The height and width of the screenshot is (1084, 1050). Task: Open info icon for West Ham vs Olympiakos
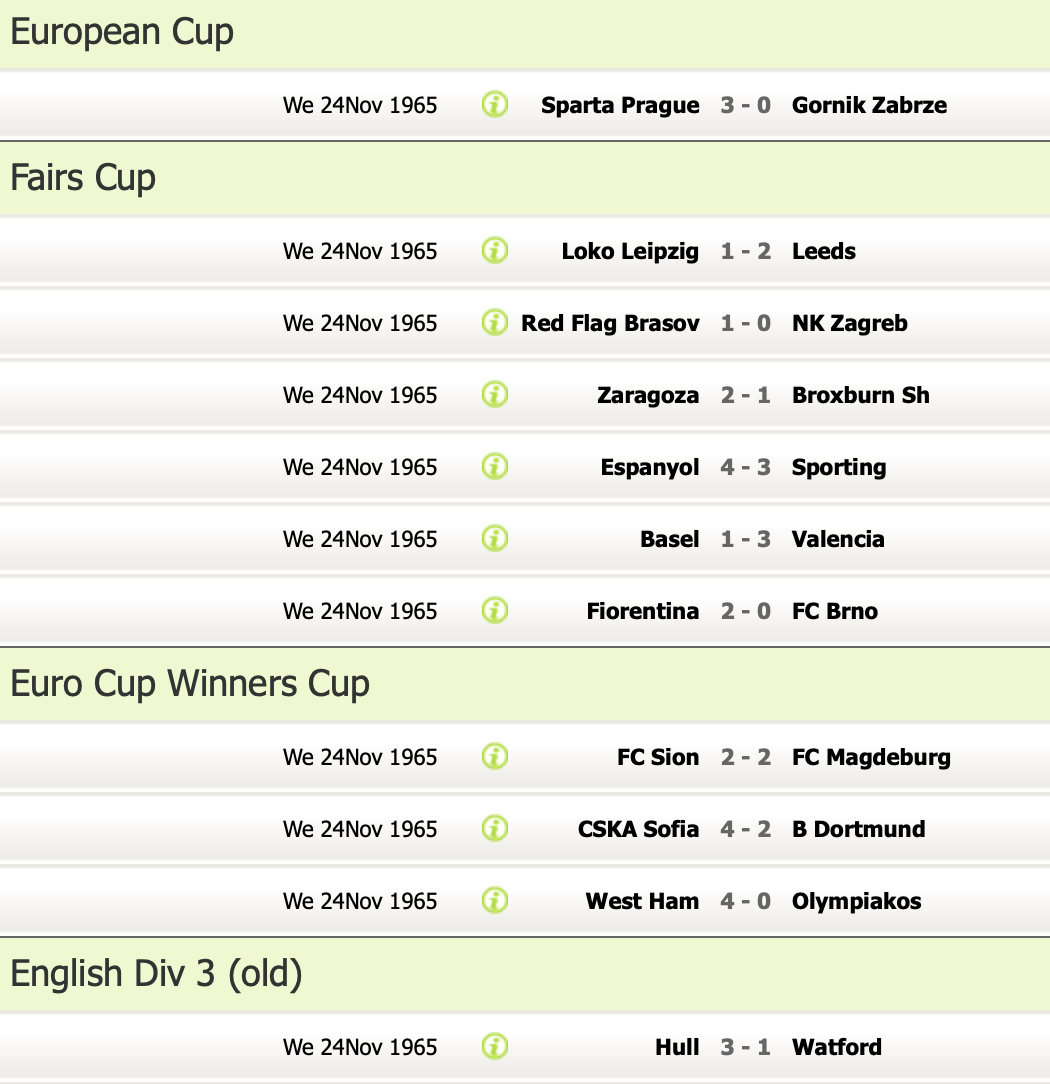495,900
